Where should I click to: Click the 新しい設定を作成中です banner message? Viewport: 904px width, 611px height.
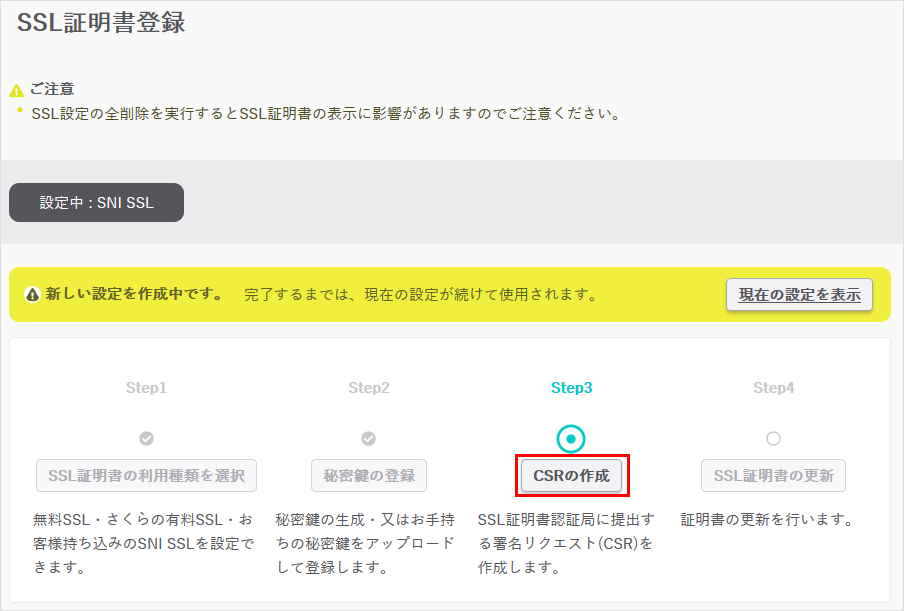(x=134, y=295)
